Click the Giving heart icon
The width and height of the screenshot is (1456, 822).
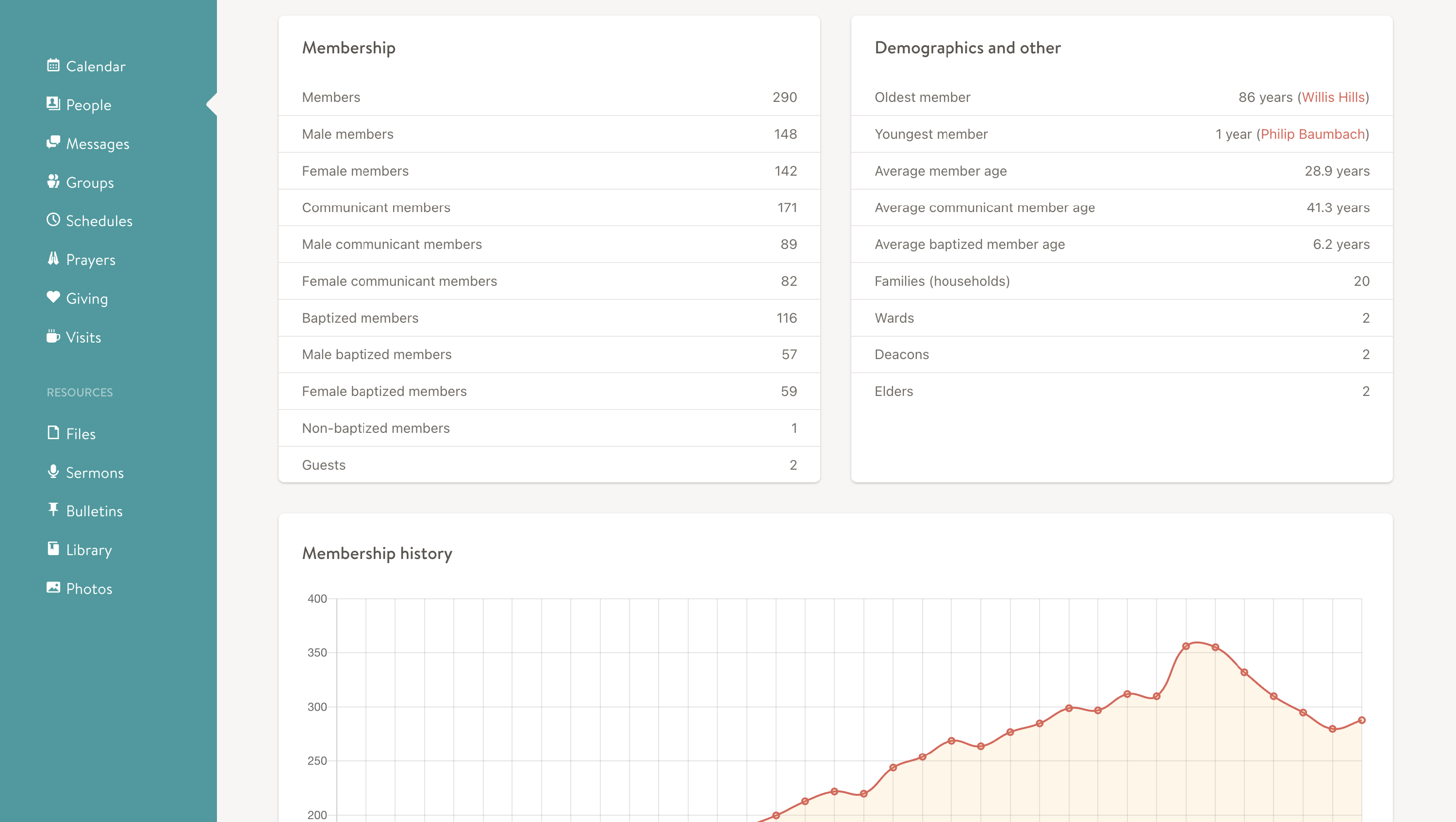(x=53, y=297)
